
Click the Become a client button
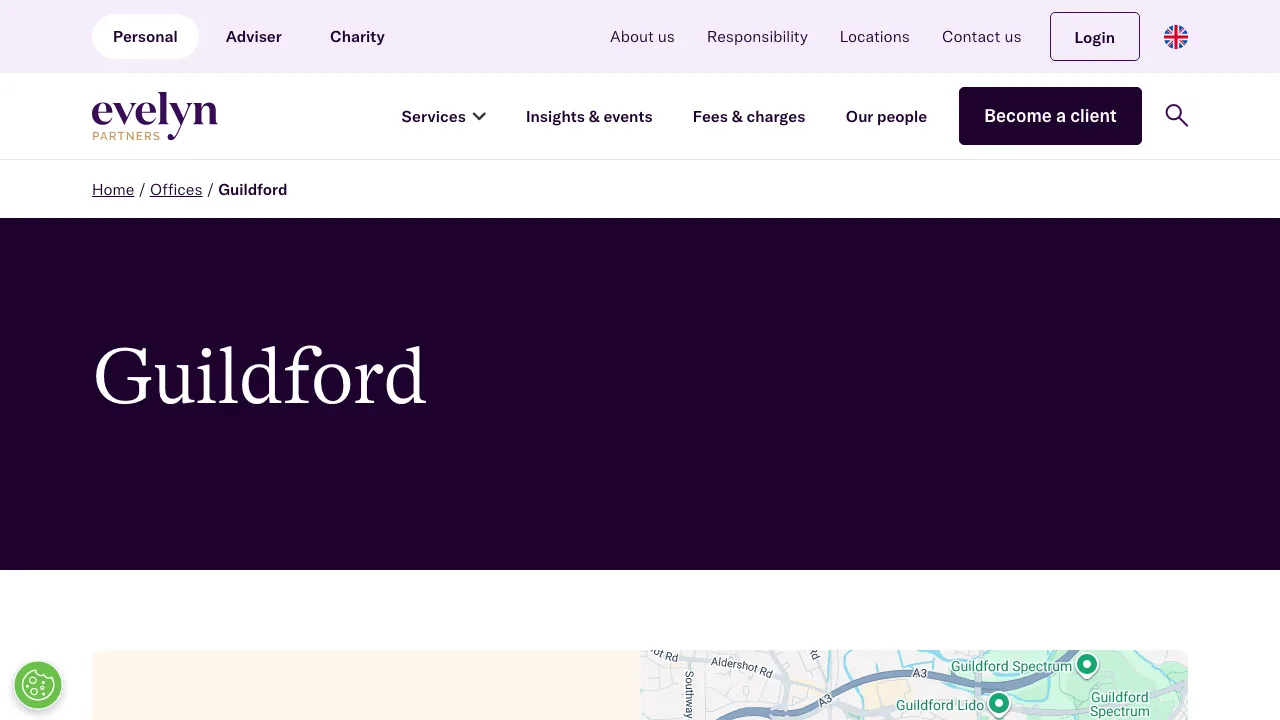click(x=1050, y=116)
